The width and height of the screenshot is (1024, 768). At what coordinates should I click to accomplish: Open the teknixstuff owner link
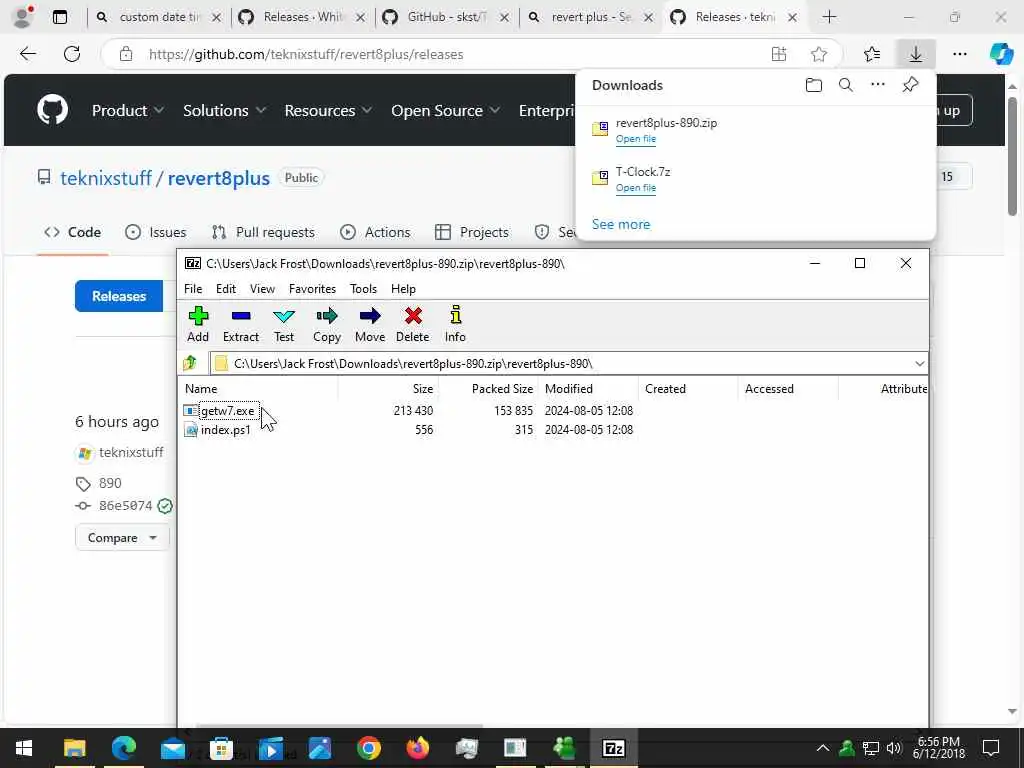coord(106,178)
